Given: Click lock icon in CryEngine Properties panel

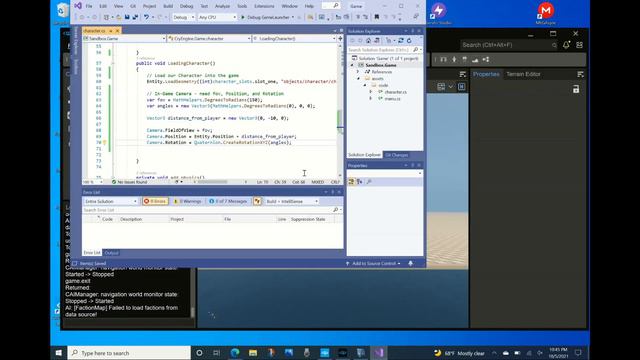Looking at the screenshot, I should tap(576, 89).
